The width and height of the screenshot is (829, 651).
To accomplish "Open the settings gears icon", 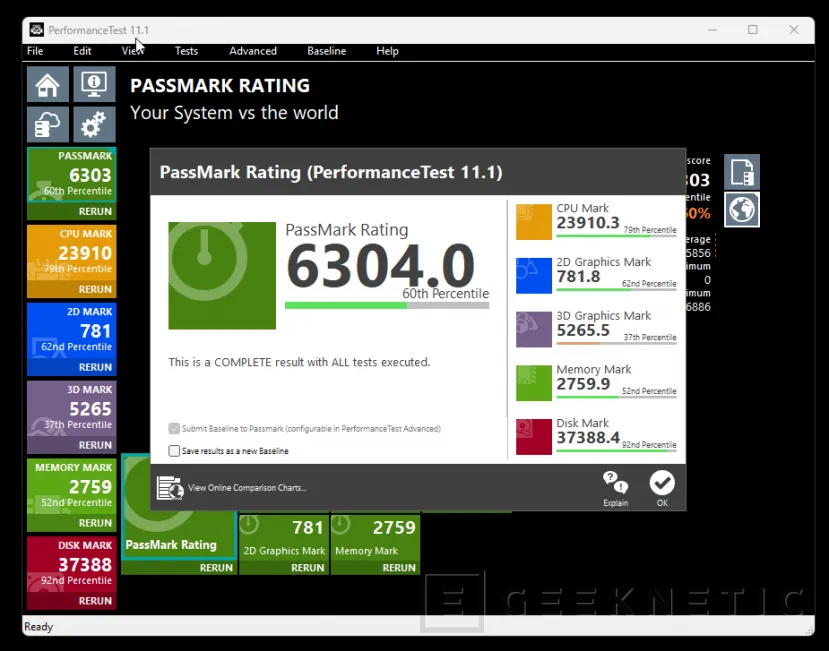I will (x=94, y=125).
